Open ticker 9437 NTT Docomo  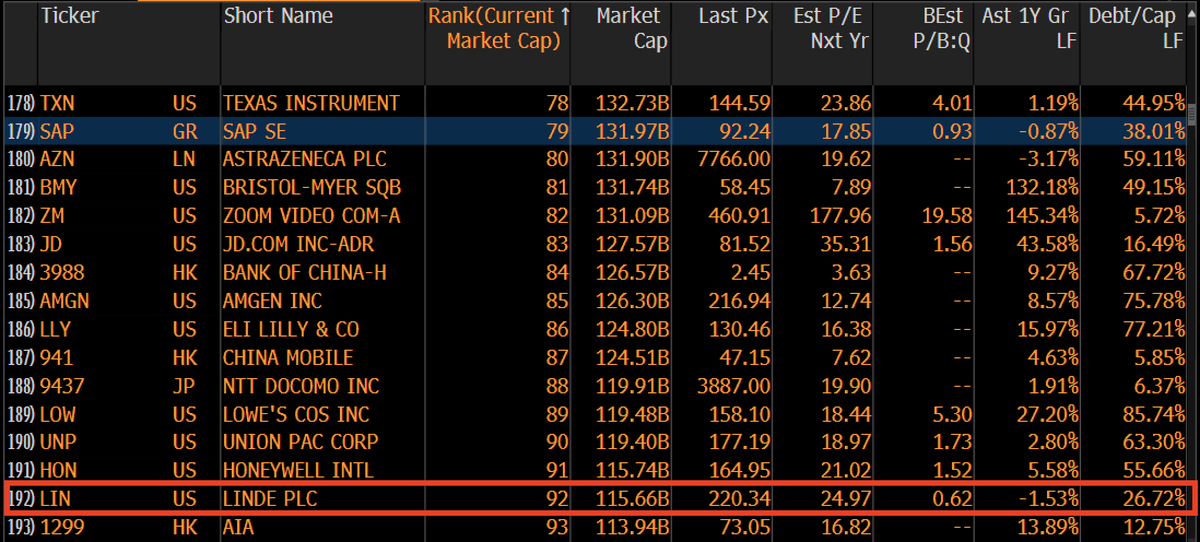point(63,386)
